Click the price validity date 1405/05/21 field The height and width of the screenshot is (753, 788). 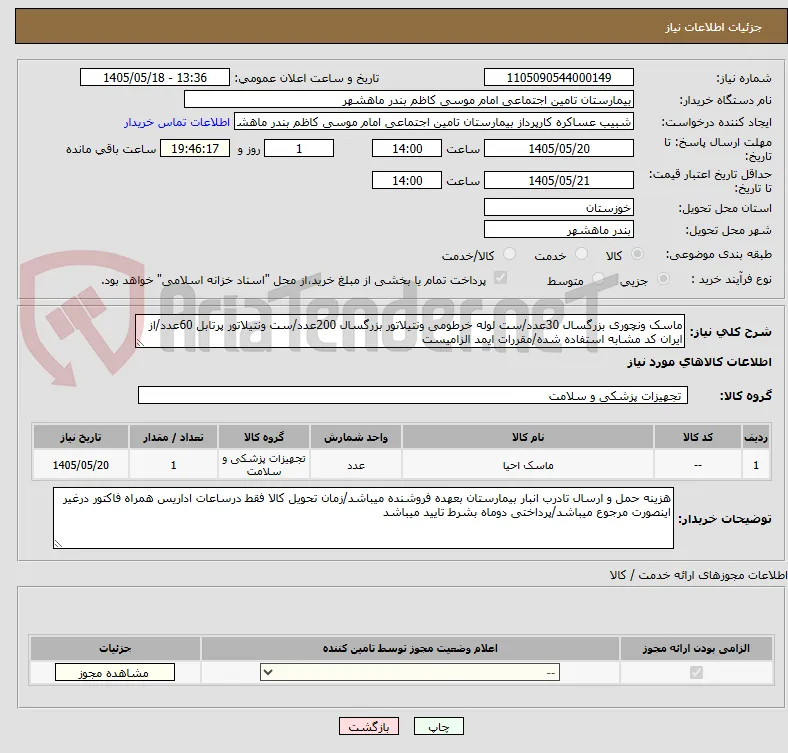click(x=558, y=180)
